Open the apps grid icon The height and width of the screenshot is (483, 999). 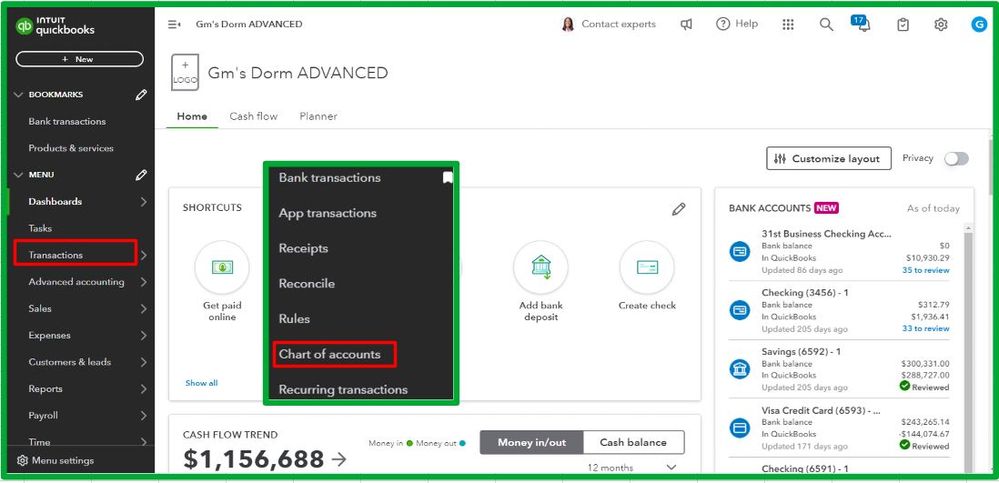tap(788, 24)
